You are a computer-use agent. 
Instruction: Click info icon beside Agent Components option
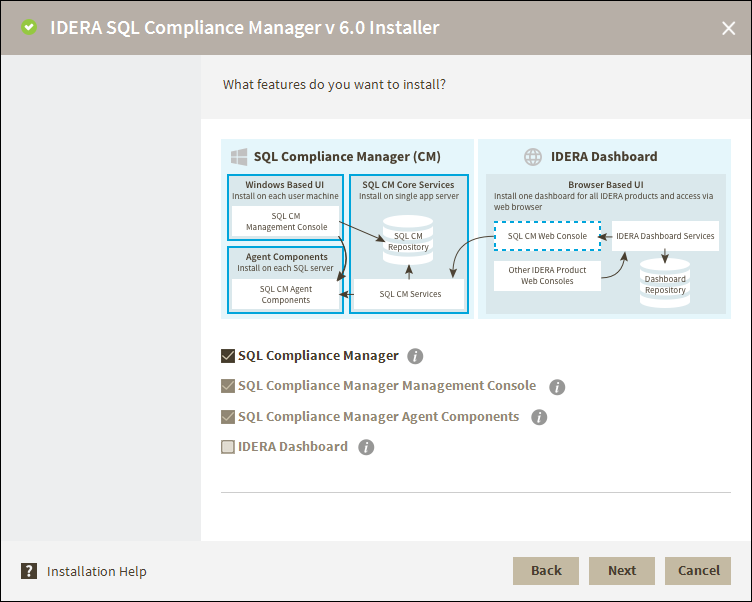point(539,417)
